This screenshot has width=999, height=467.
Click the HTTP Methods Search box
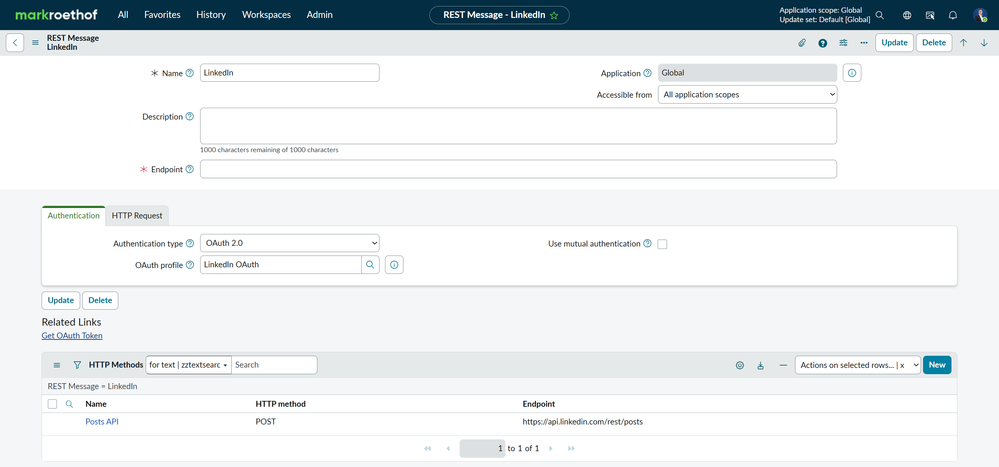coord(274,365)
